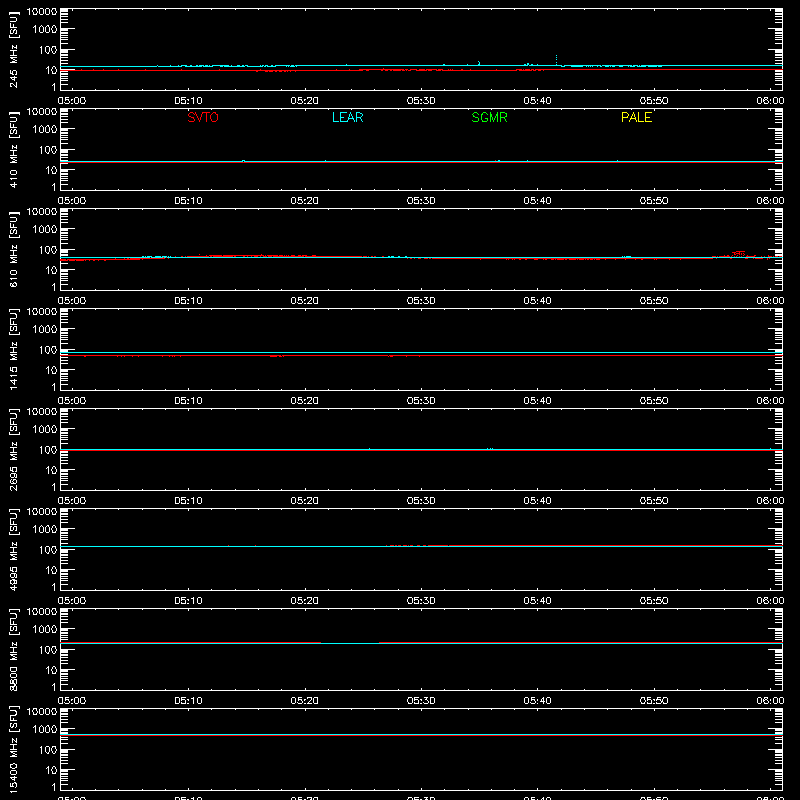This screenshot has height=800, width=800.
Task: Click the 1000 y-axis label of 2695 MHz plot
Action: [x=45, y=430]
